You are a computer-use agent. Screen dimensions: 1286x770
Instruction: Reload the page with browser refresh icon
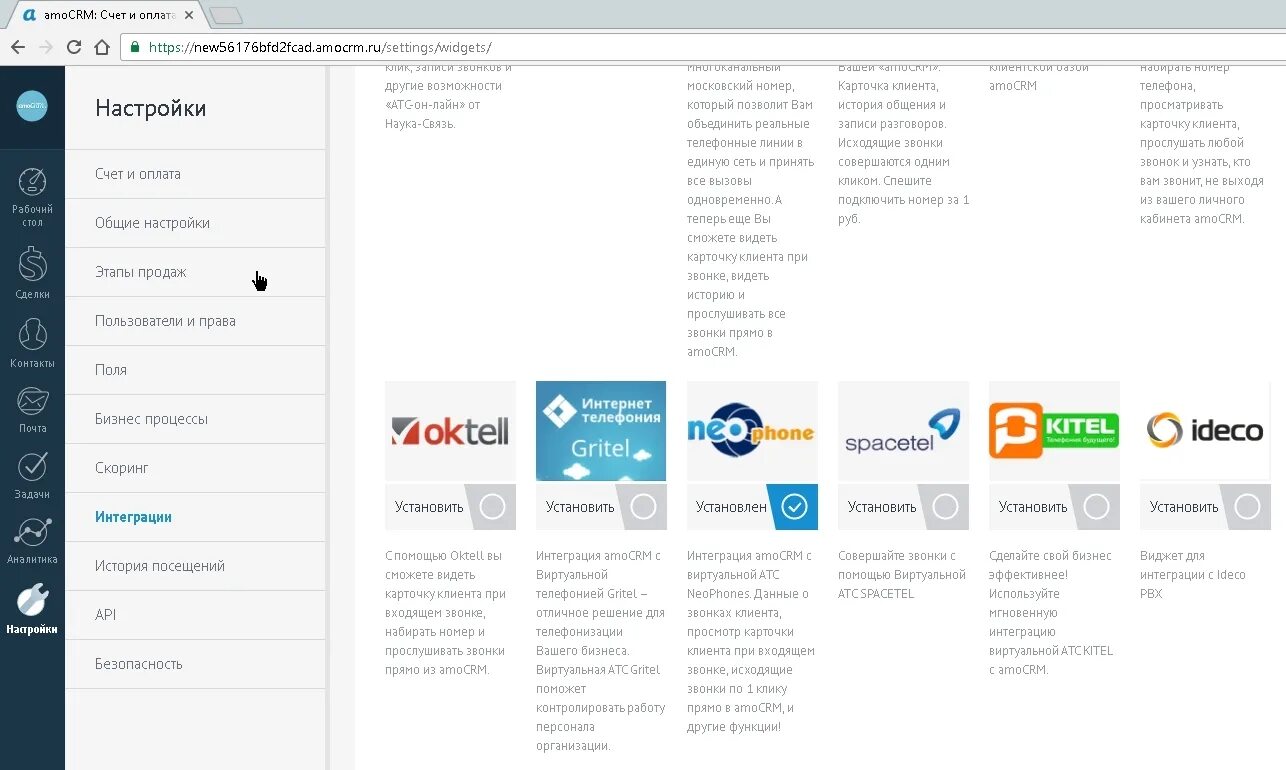coord(73,46)
